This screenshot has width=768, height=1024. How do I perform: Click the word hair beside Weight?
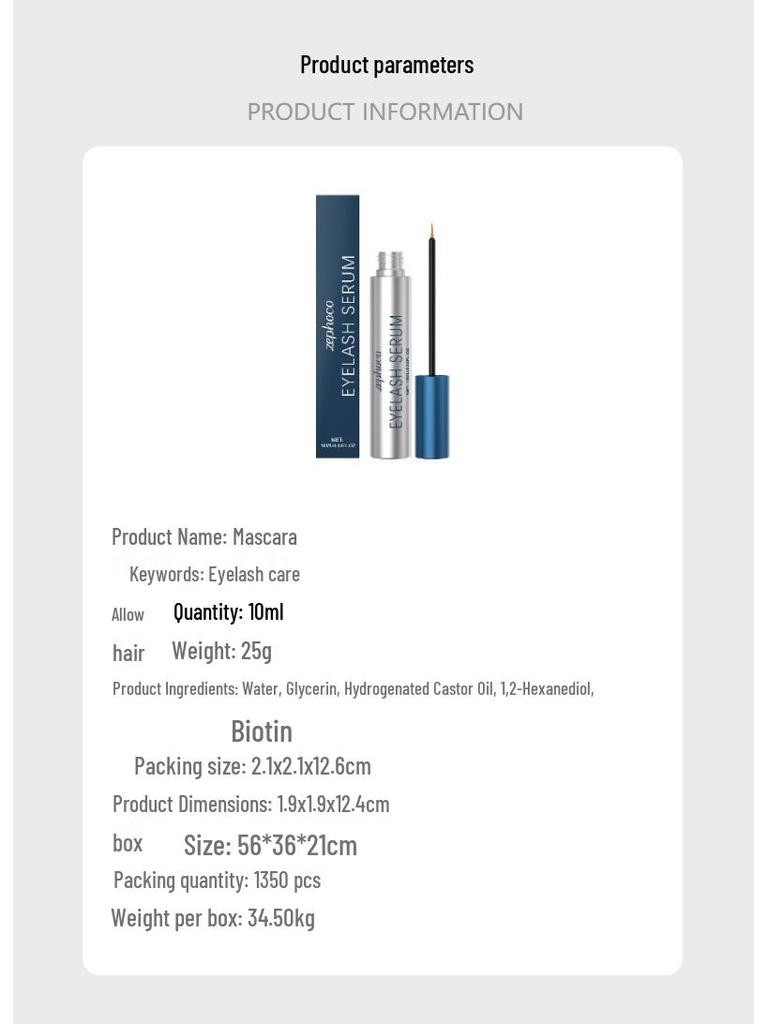pyautogui.click(x=128, y=652)
